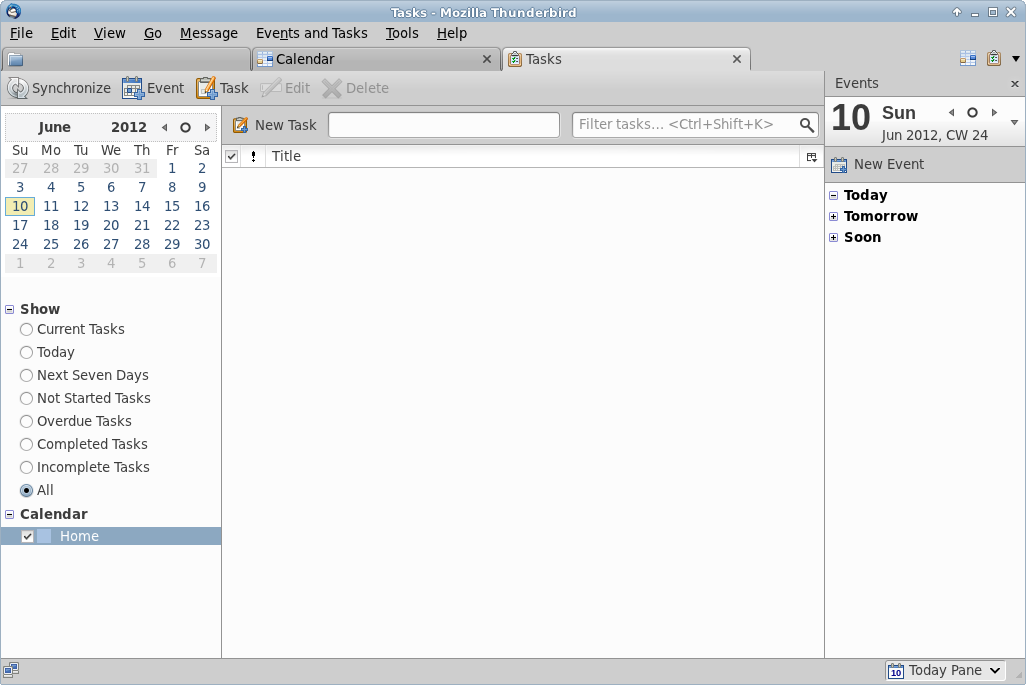The image size is (1026, 685).
Task: Click the Synchronize toolbar icon
Action: click(x=18, y=88)
